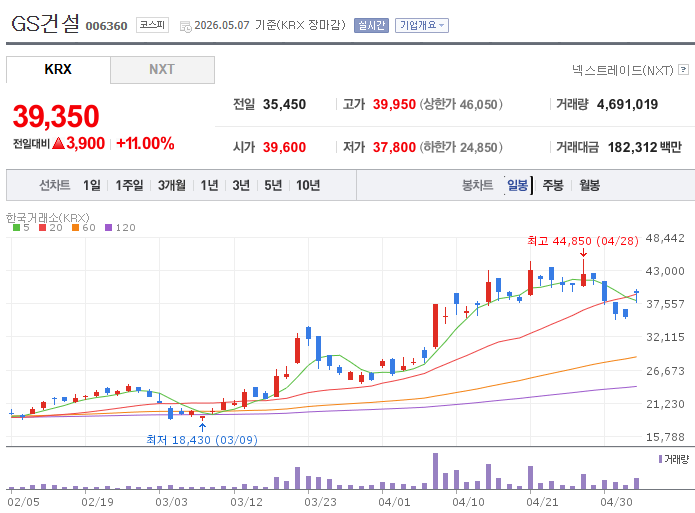Click the help icon beside 넥스트레이드(NXT)

pyautogui.click(x=684, y=70)
